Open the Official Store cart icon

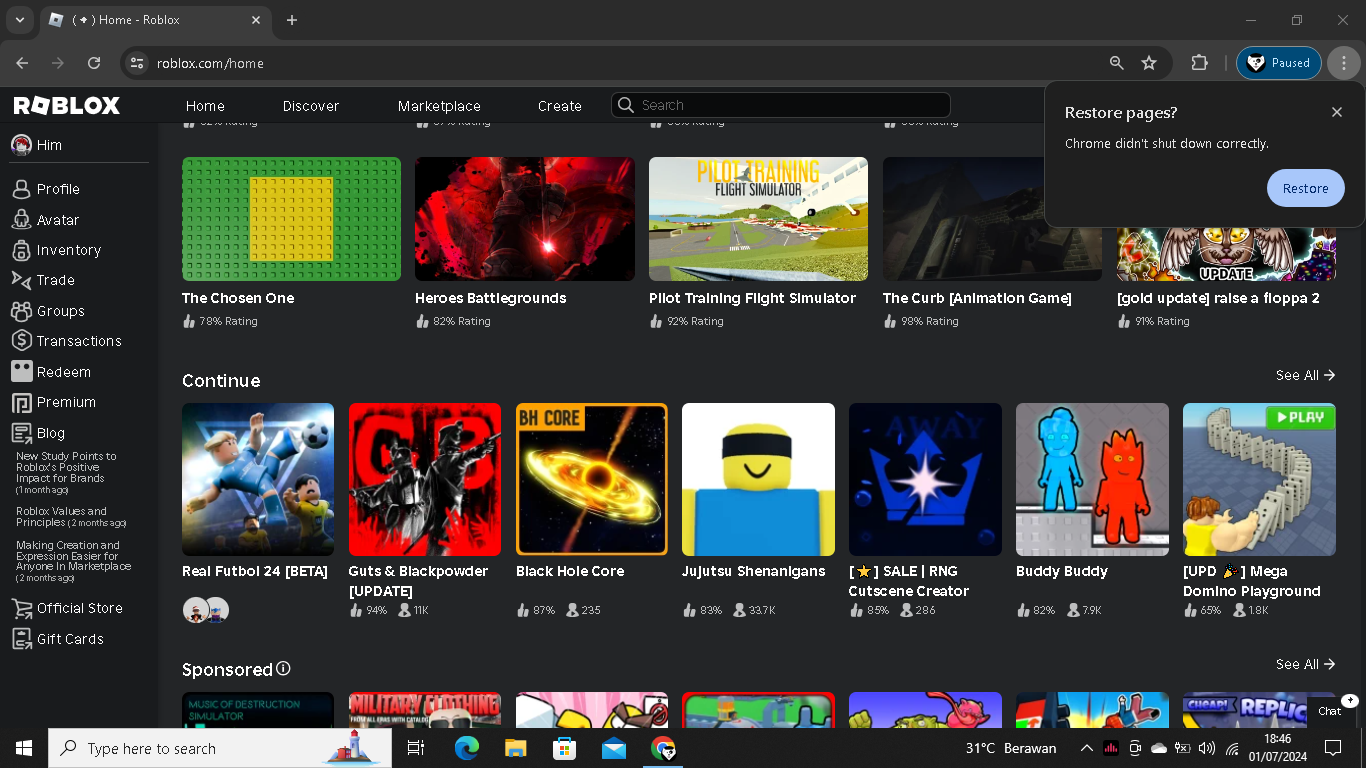tap(21, 608)
